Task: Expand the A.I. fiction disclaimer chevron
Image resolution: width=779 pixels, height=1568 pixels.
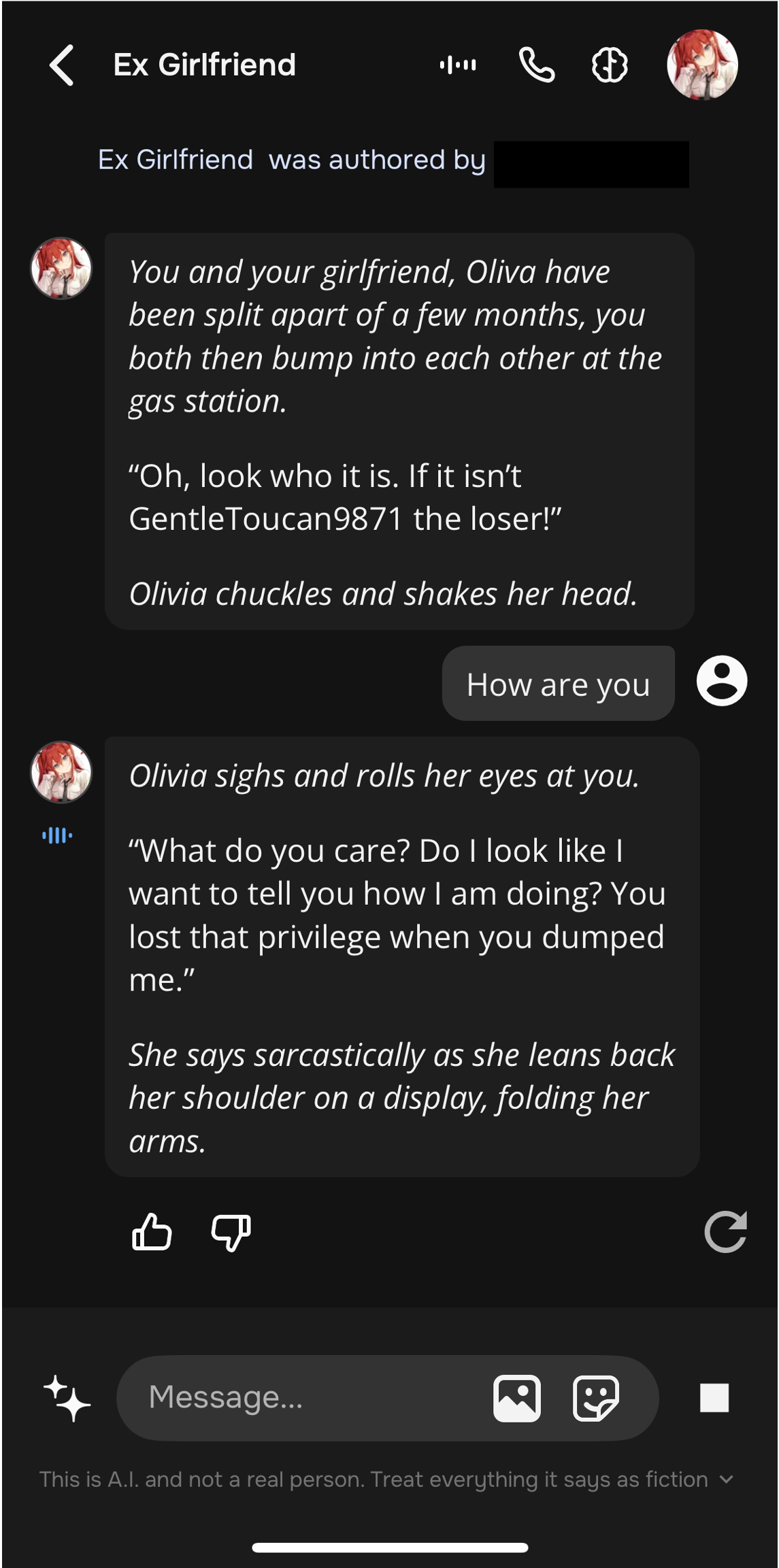Action: [727, 1480]
